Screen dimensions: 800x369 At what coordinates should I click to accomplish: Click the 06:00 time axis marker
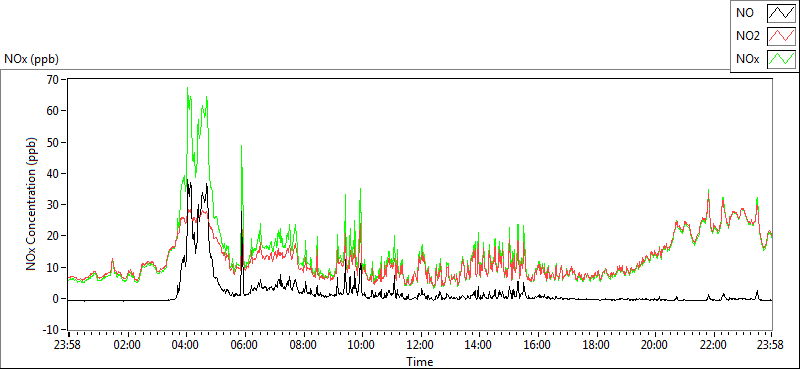244,345
